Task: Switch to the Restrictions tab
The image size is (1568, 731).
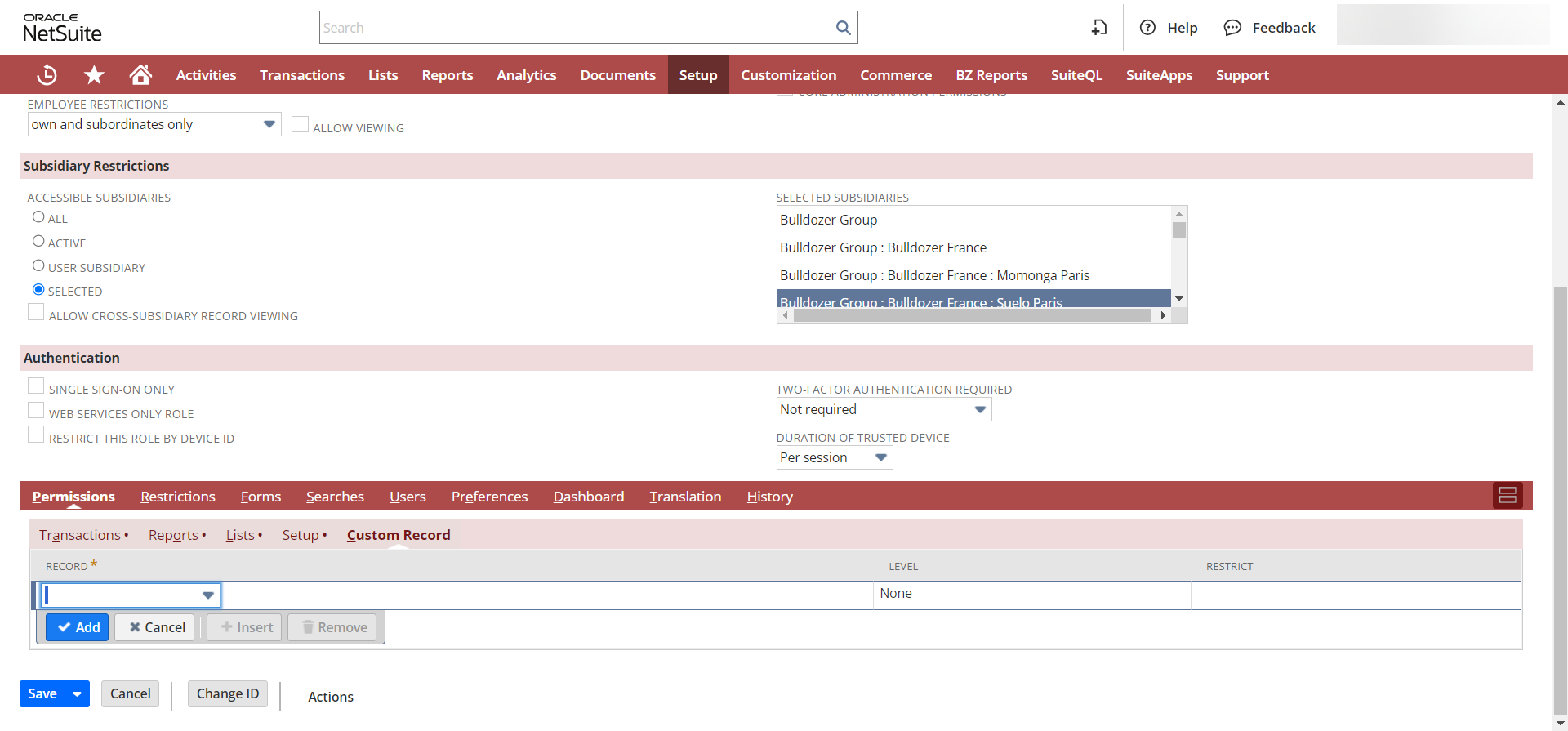Action: [178, 497]
